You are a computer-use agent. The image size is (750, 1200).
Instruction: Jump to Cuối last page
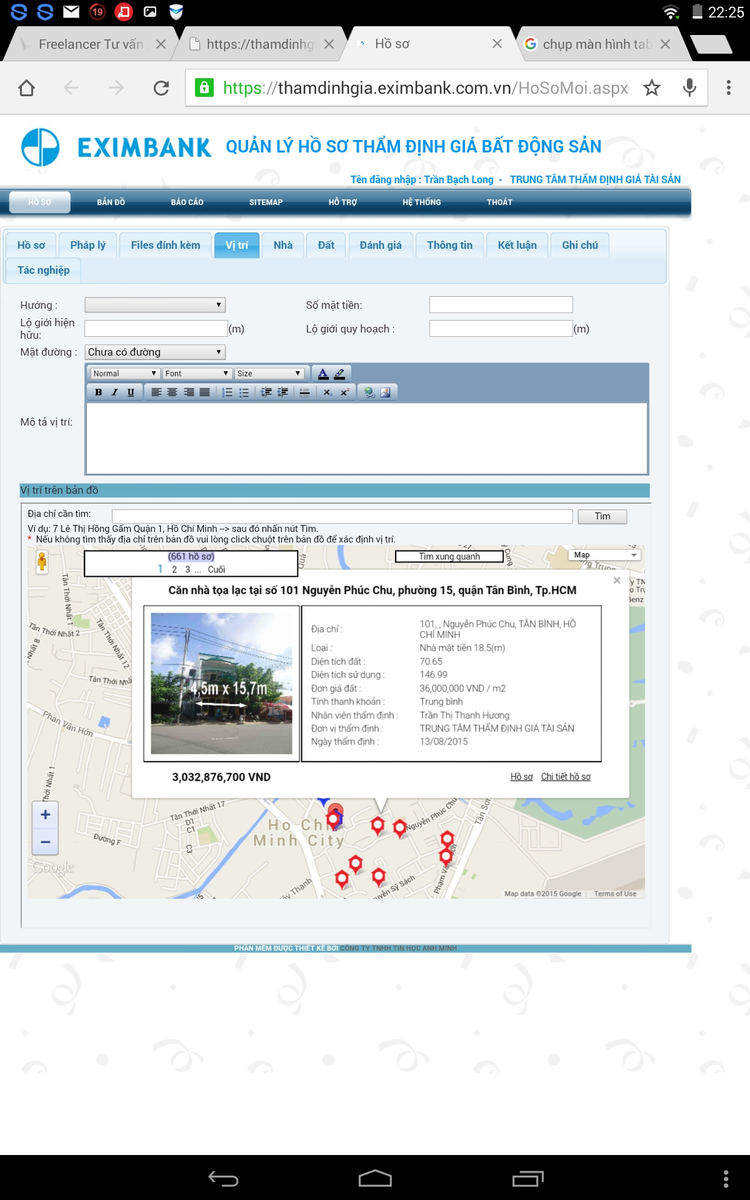click(216, 569)
